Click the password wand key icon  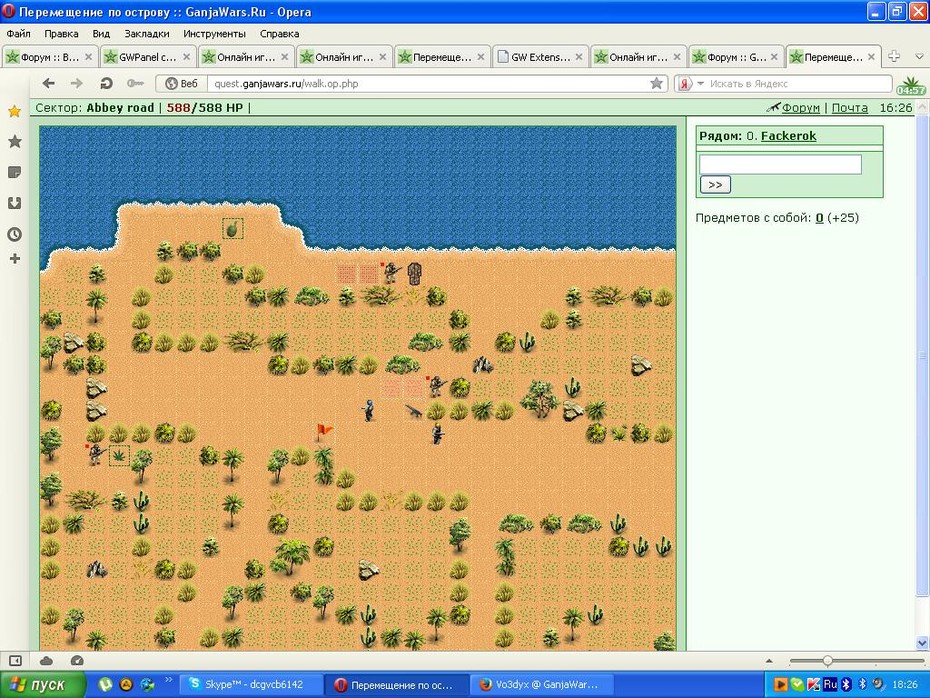(x=135, y=84)
